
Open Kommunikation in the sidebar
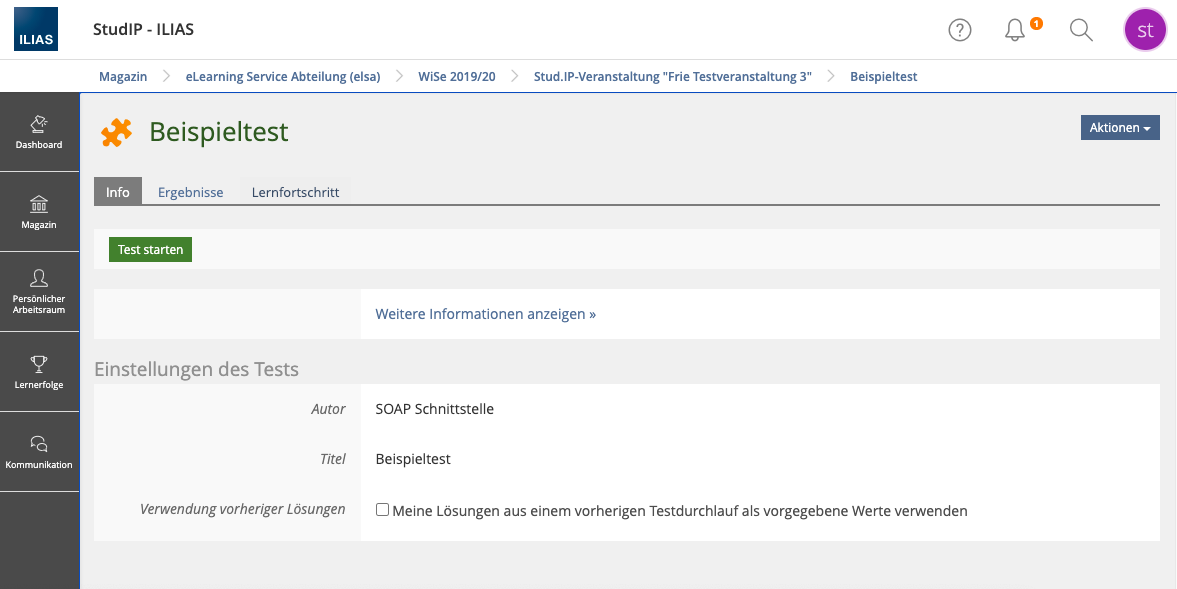coord(39,452)
